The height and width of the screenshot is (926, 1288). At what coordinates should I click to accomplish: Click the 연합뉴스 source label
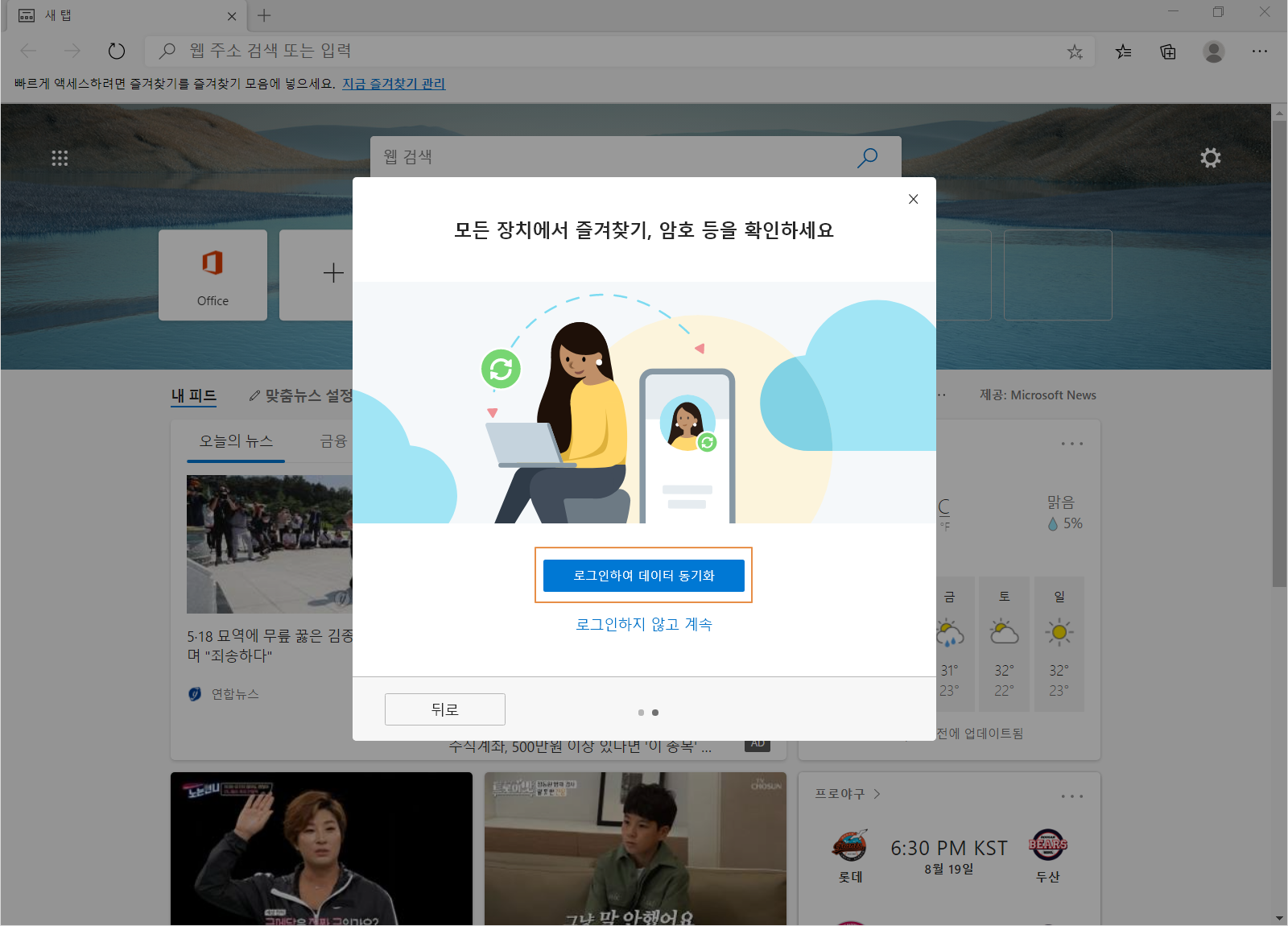(x=235, y=694)
